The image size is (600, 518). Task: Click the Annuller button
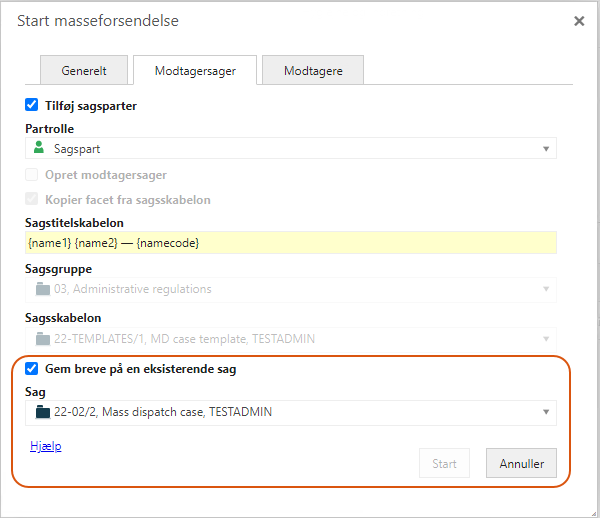[521, 463]
